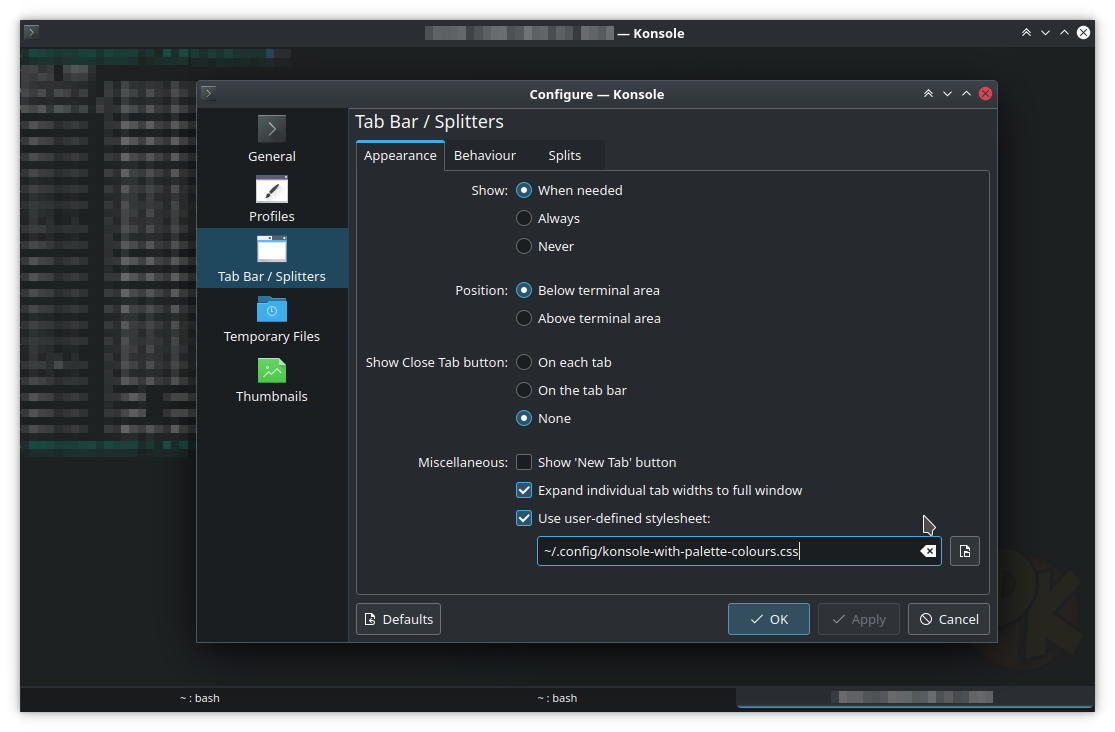The height and width of the screenshot is (732, 1115).
Task: Maximize the Configure dialog
Action: 966,94
